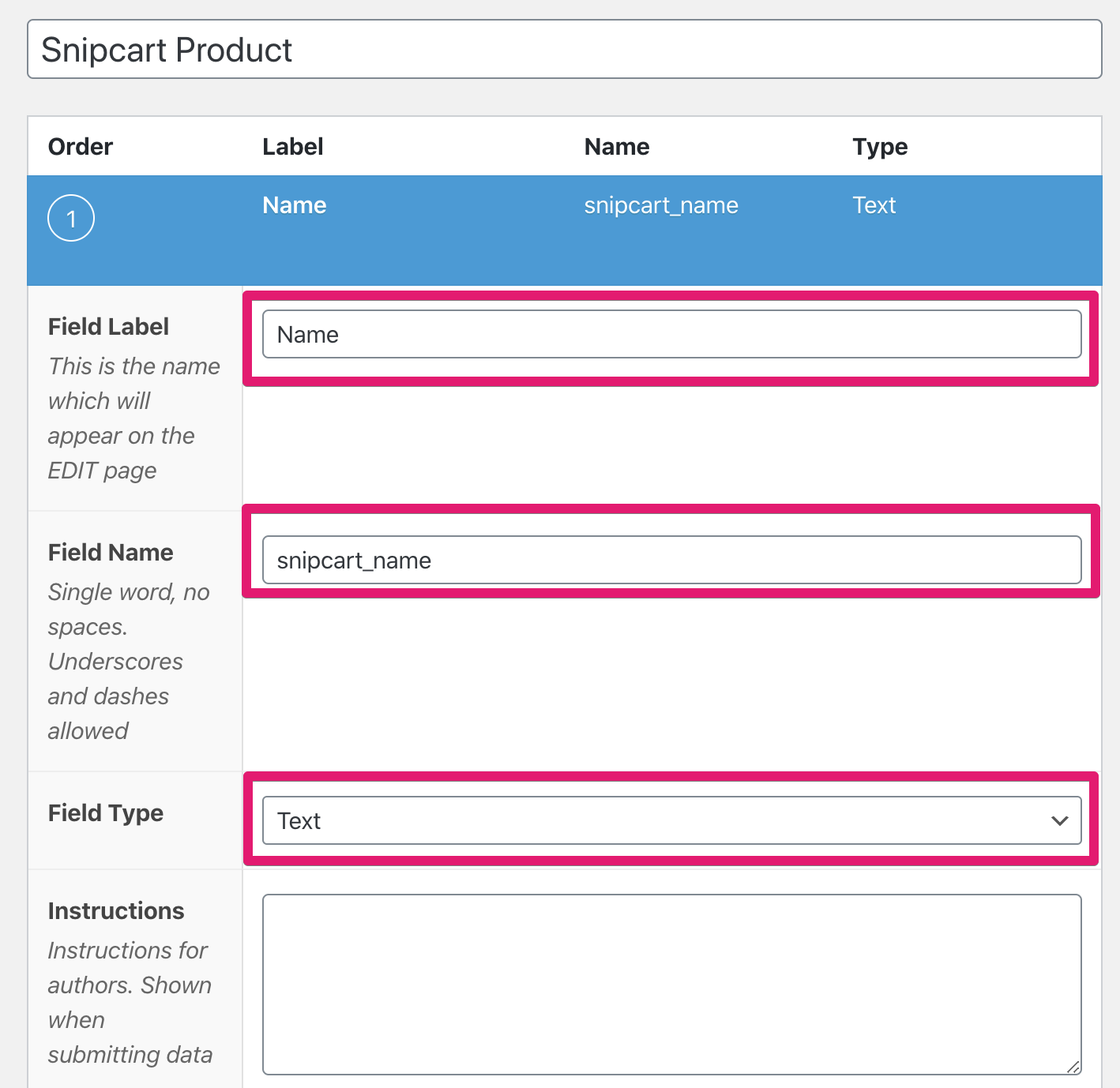Viewport: 1120px width, 1088px height.
Task: Click the Field Name heading text
Action: (x=111, y=553)
